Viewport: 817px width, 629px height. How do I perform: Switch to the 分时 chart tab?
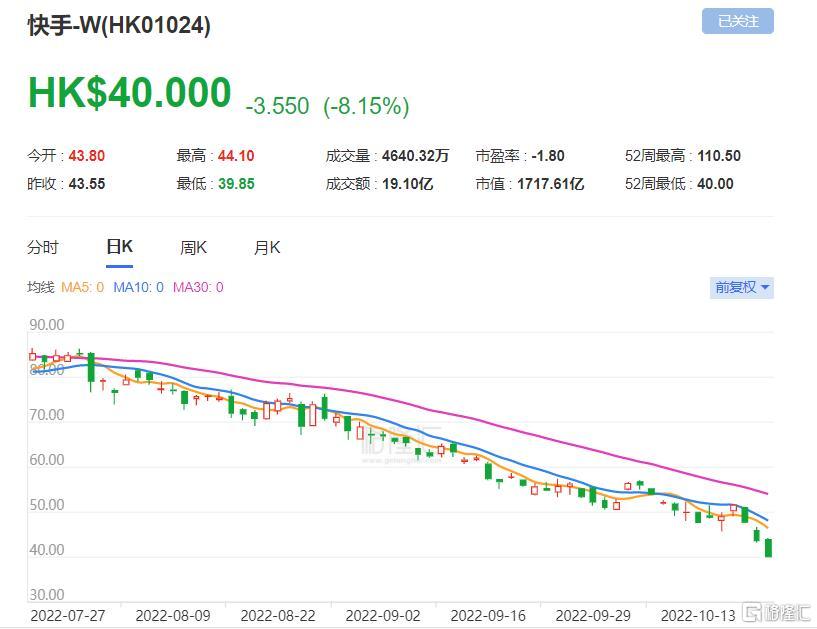point(43,247)
